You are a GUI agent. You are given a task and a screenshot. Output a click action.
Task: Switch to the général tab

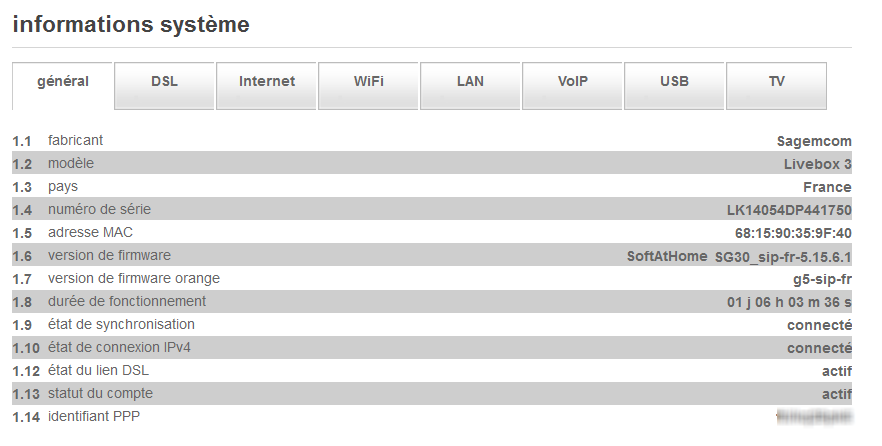(62, 82)
